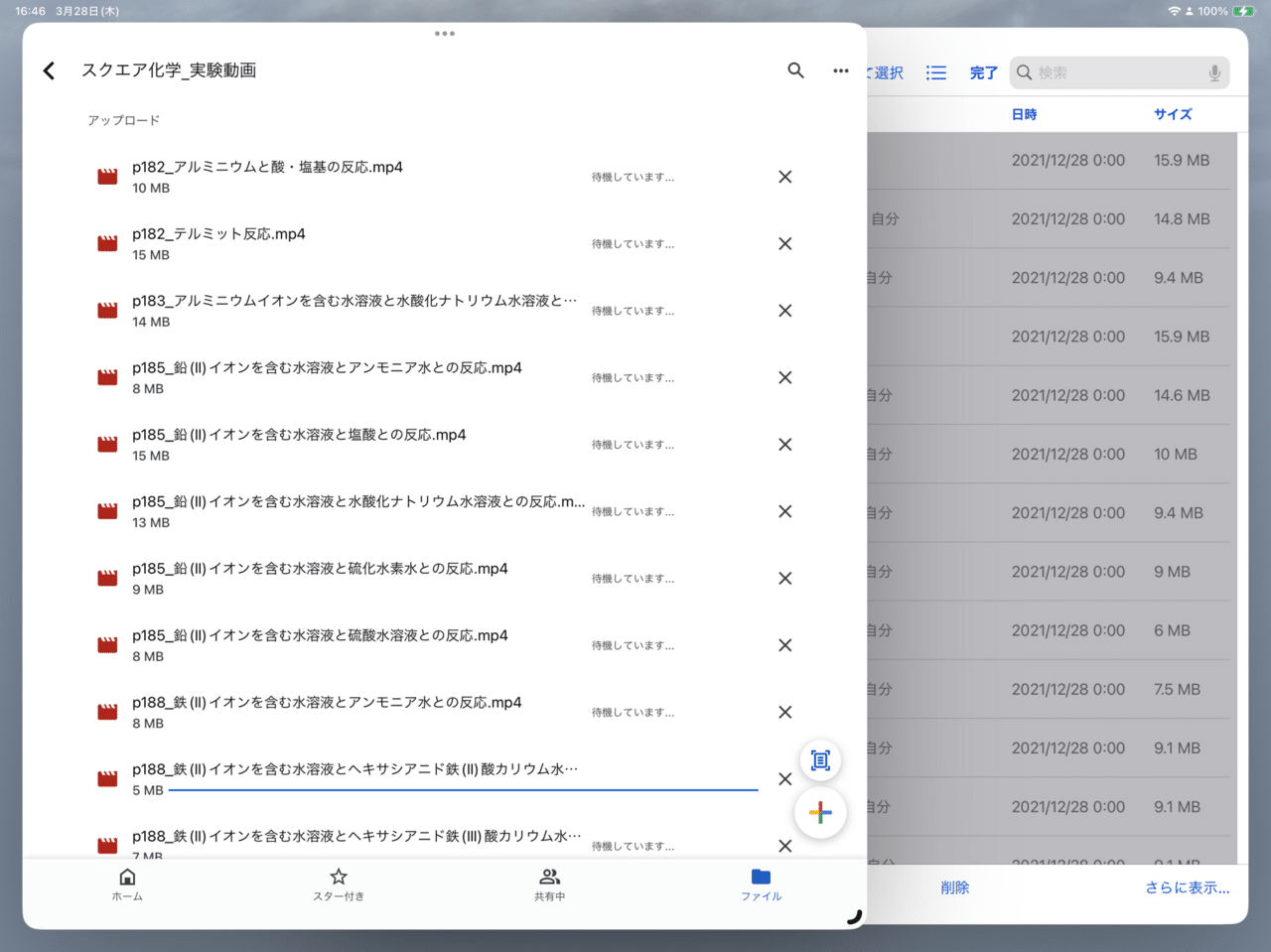Cancel upload of p185 硫酸水溶液との反応.mp4
The image size is (1271, 952).
point(784,645)
